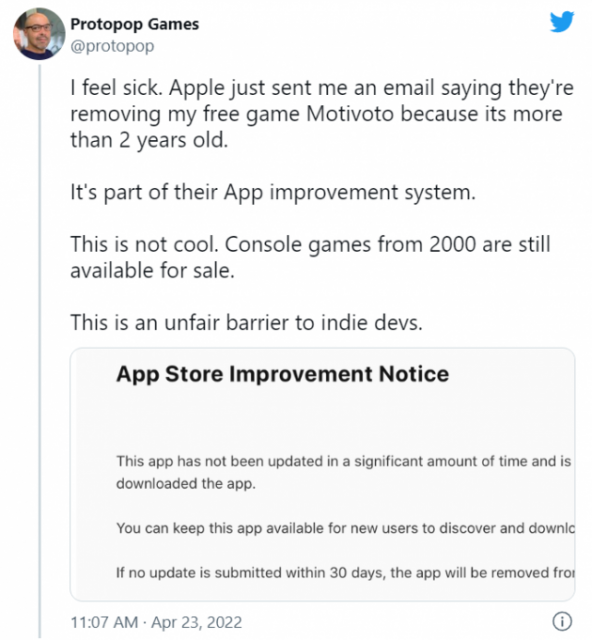Click 'This app has not been updated' line
Screen dimensions: 592x640
click(x=344, y=461)
